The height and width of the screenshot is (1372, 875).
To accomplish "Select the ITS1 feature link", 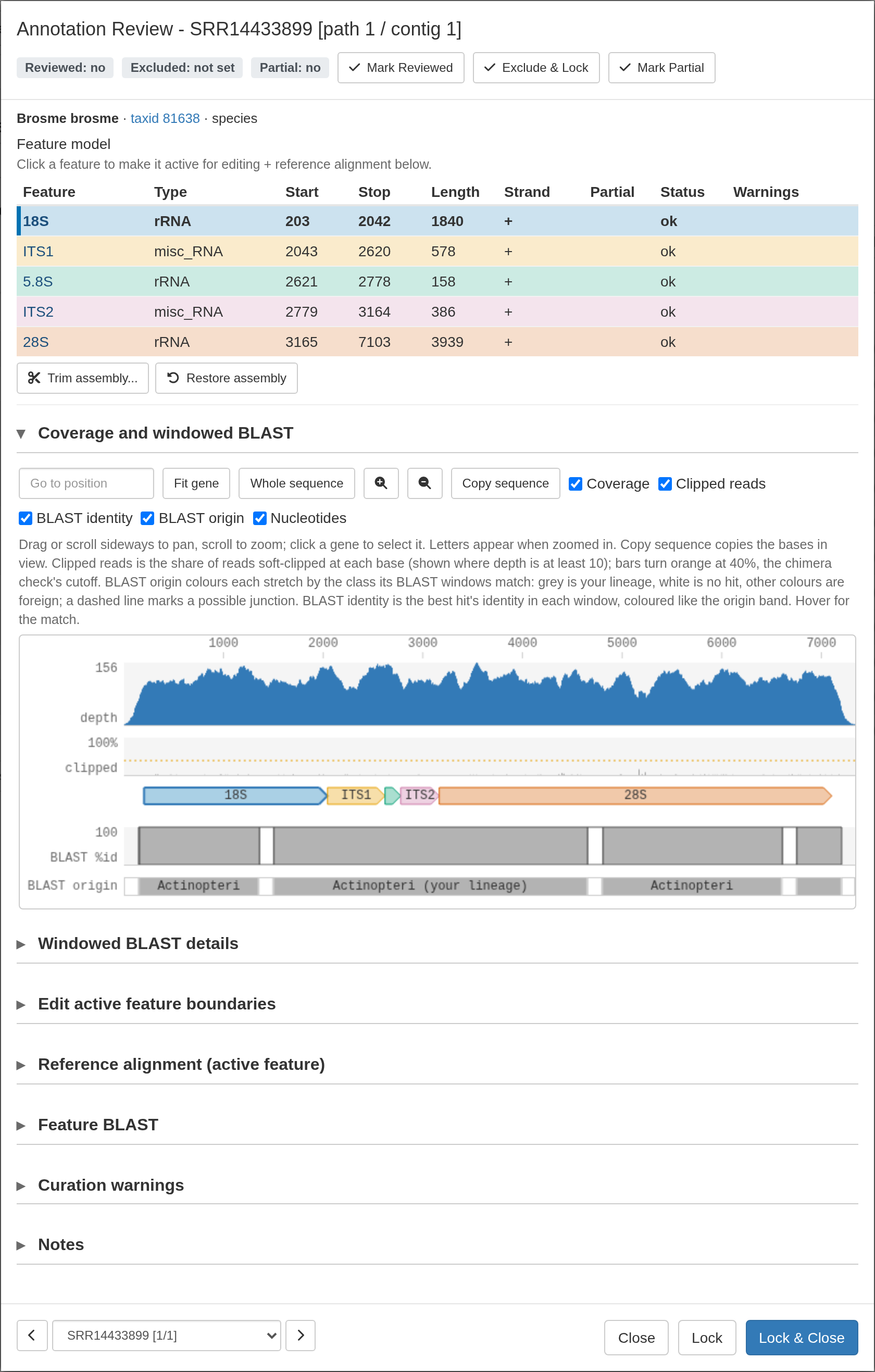I will pyautogui.click(x=38, y=251).
